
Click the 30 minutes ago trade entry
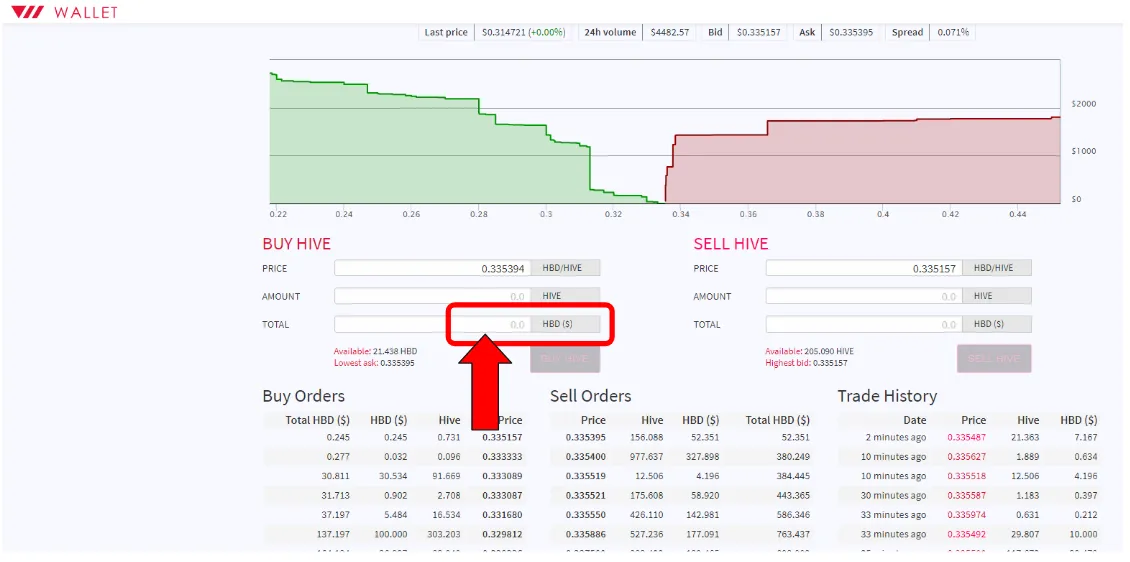(894, 496)
